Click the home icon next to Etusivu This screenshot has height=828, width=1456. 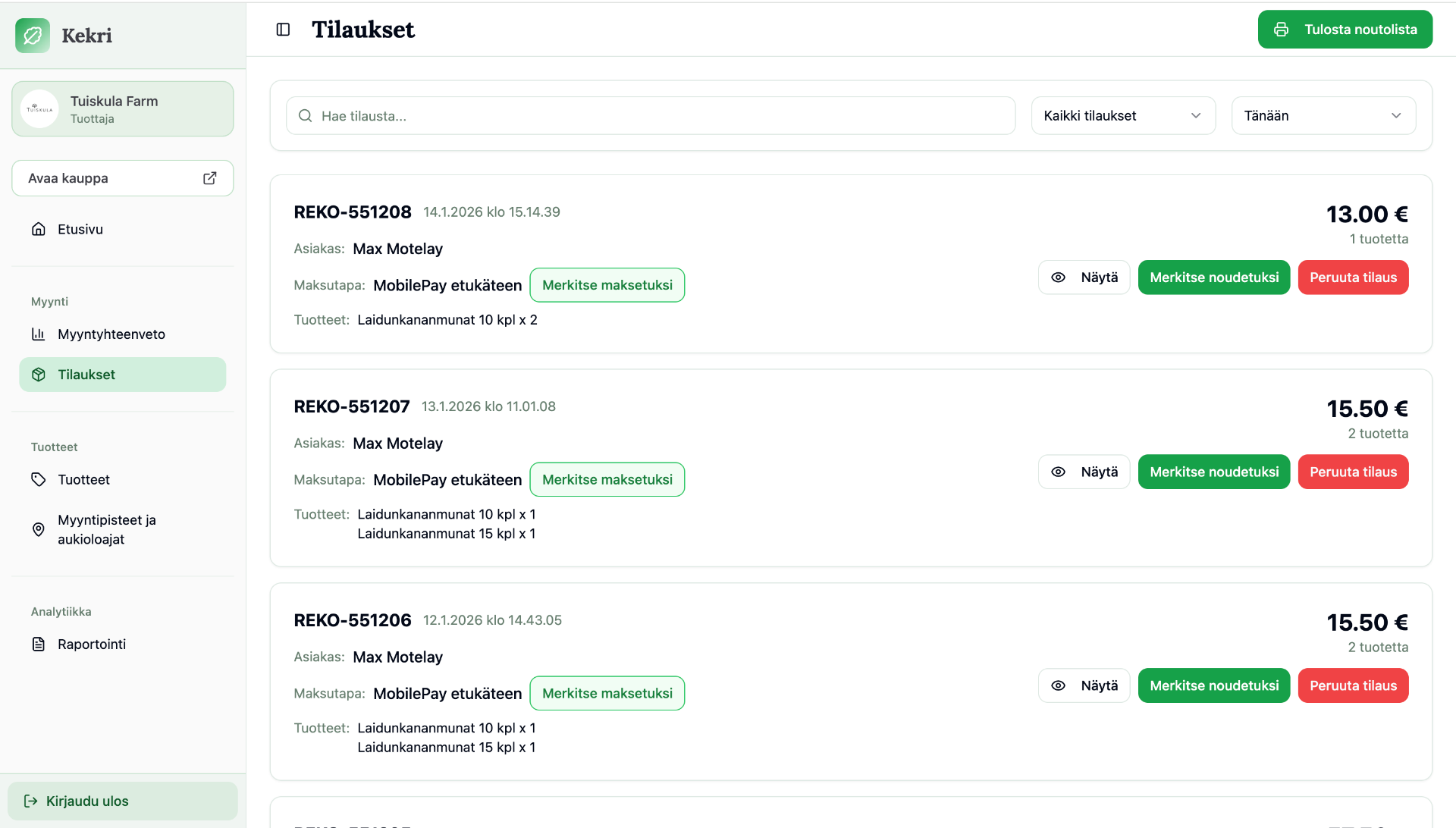(x=39, y=229)
